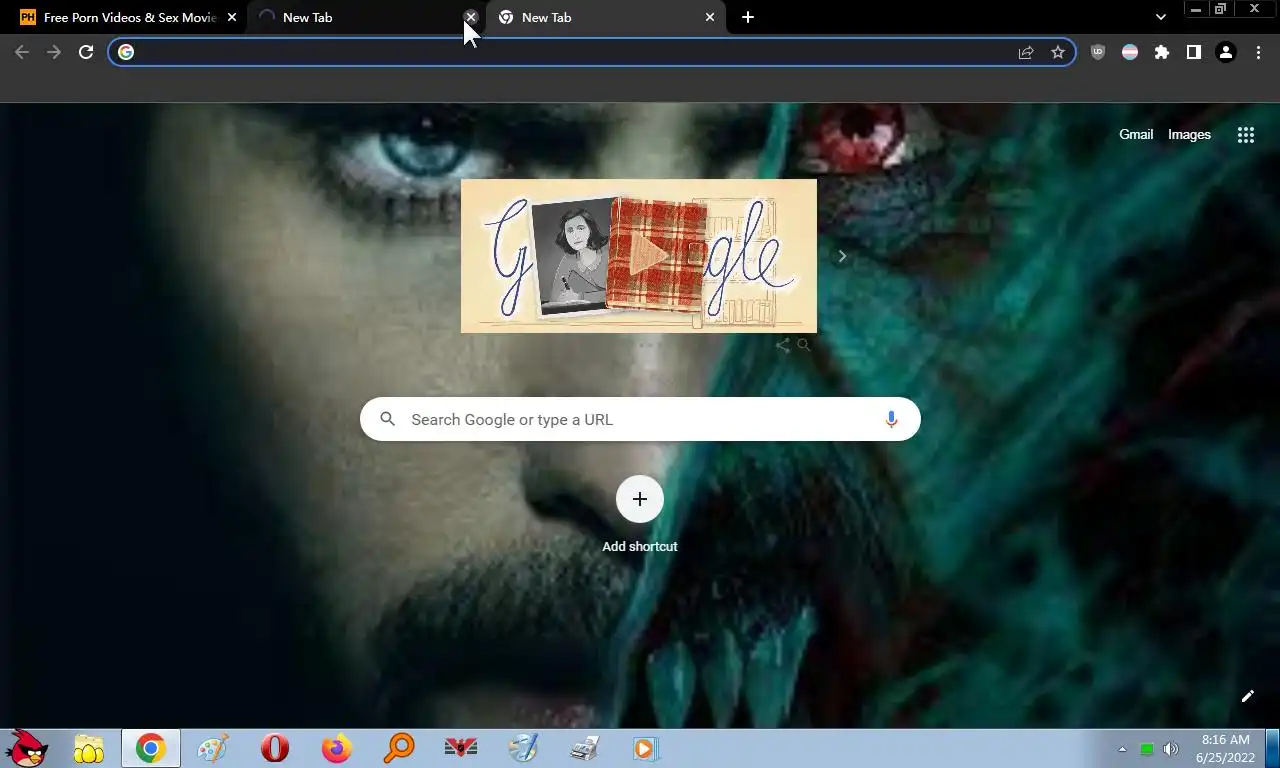
Task: Open the Angry Birds start button
Action: pyautogui.click(x=27, y=748)
